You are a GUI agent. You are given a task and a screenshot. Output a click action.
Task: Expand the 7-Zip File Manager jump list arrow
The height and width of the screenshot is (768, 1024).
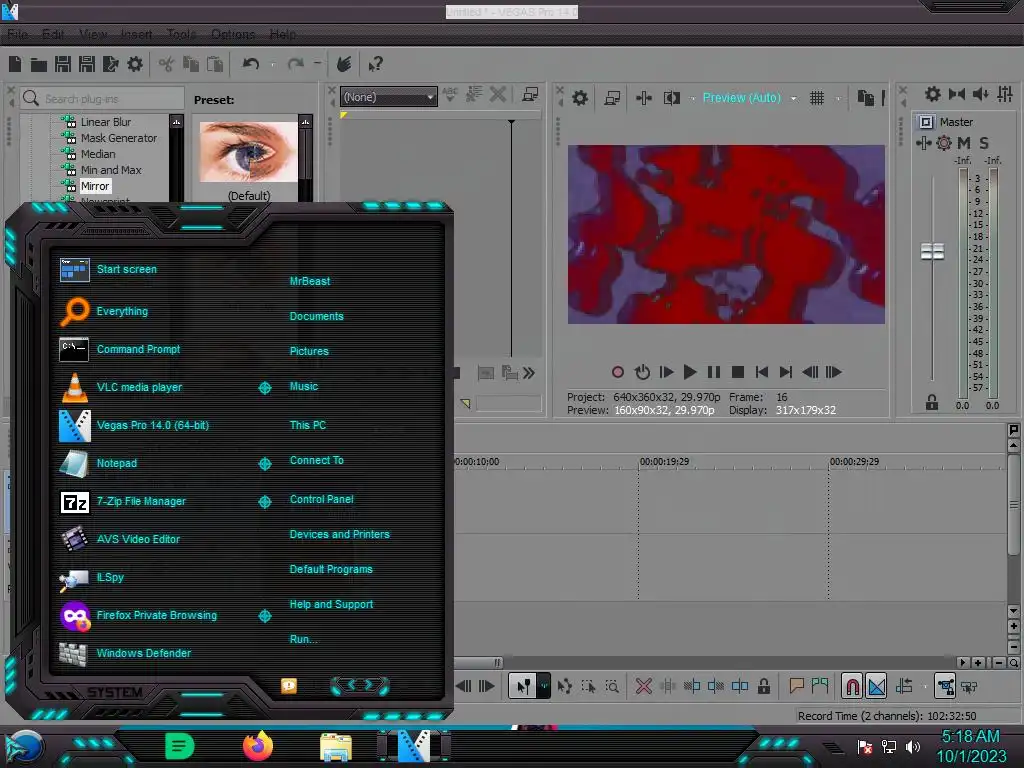point(265,502)
